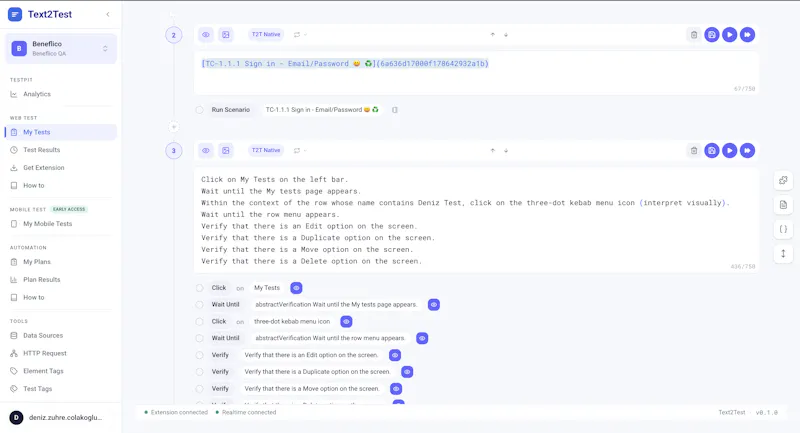The height and width of the screenshot is (433, 800).
Task: Click the image icon on step 3
Action: (x=226, y=150)
